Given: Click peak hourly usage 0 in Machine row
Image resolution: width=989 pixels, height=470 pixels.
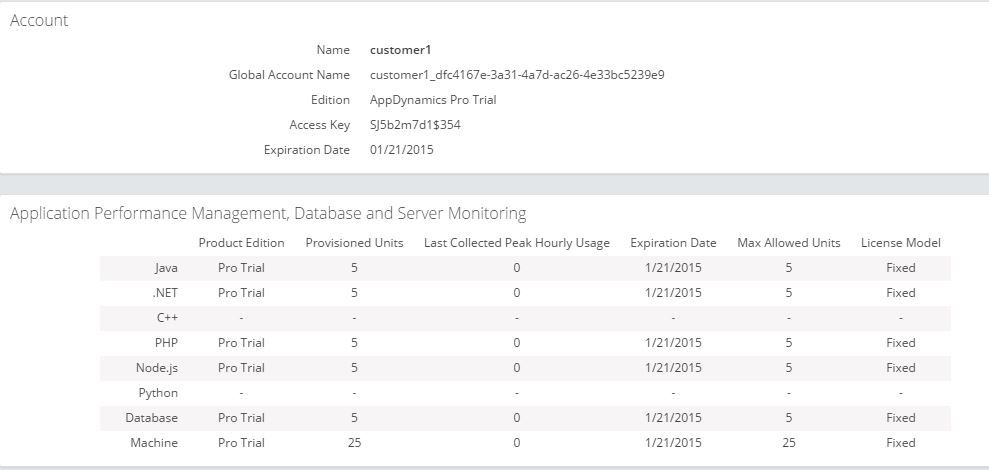Looking at the screenshot, I should pyautogui.click(x=517, y=443).
